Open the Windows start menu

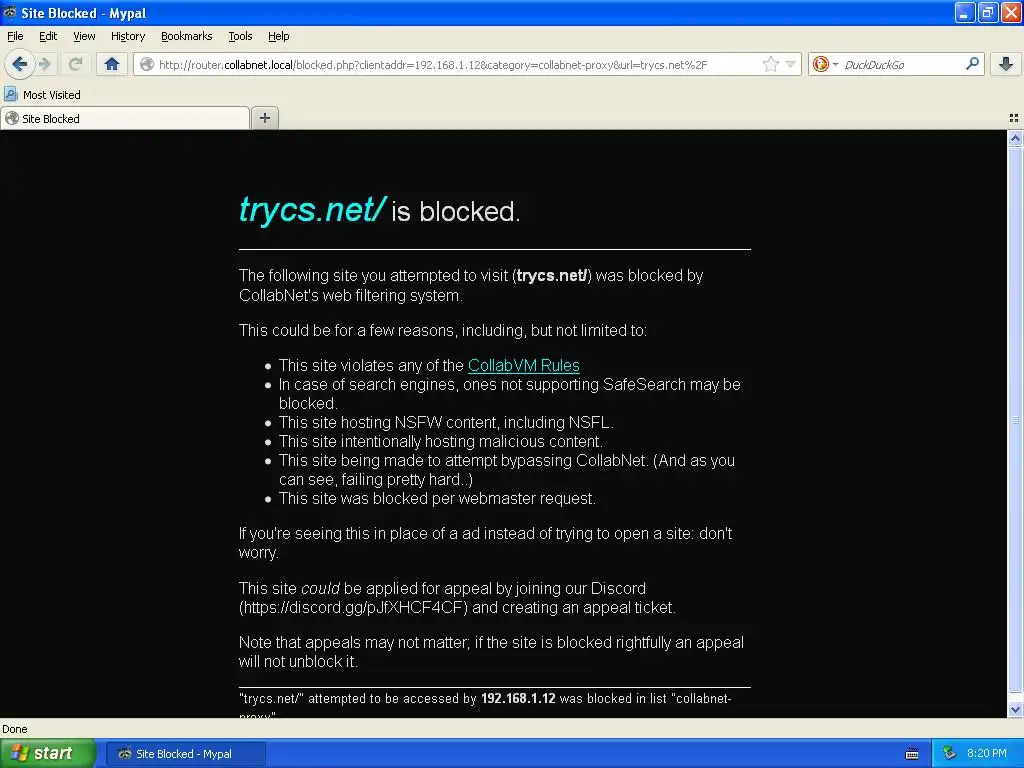47,753
